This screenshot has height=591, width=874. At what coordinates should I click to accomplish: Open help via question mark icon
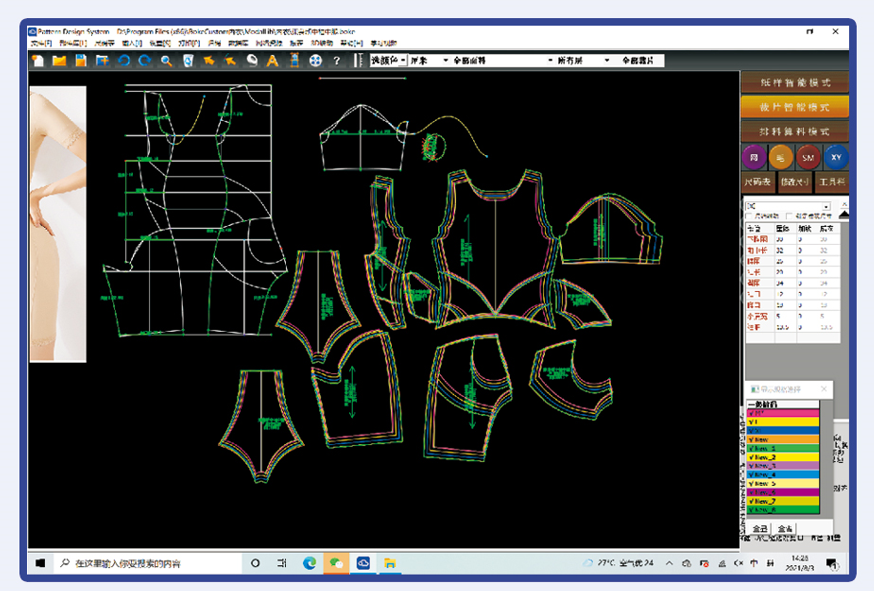coord(337,61)
